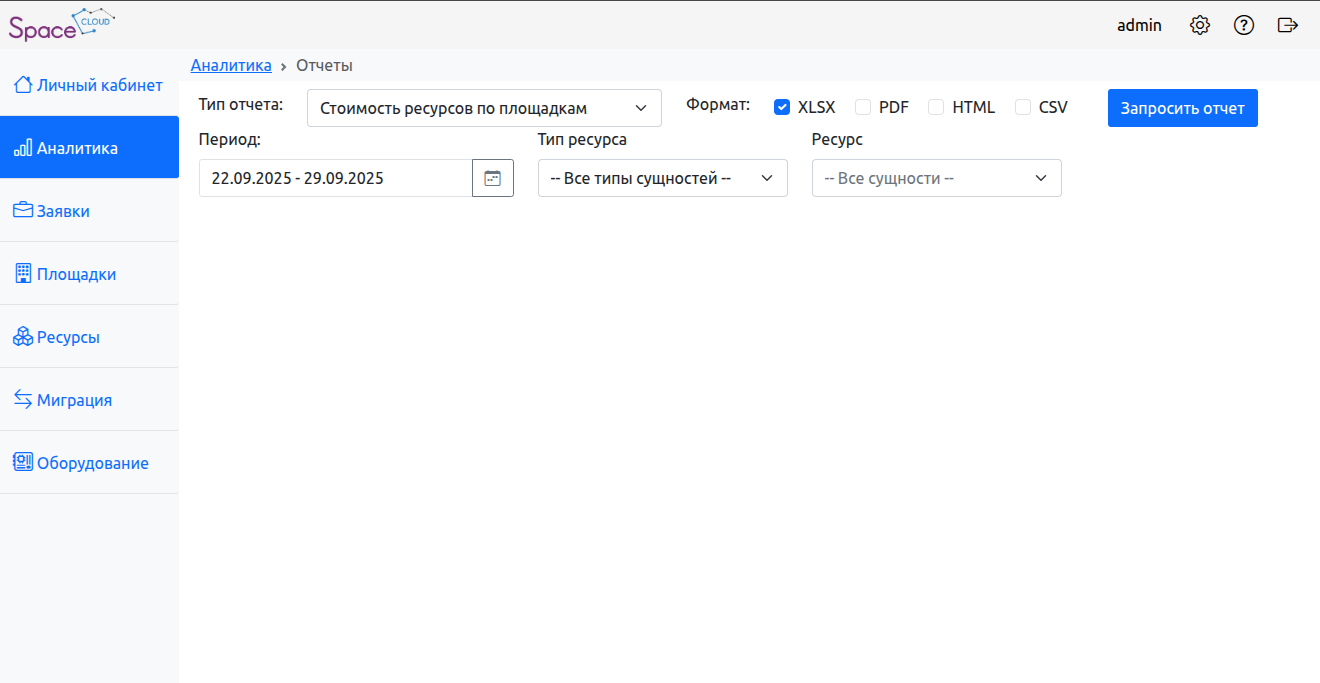Click the settings gear icon

(1200, 26)
